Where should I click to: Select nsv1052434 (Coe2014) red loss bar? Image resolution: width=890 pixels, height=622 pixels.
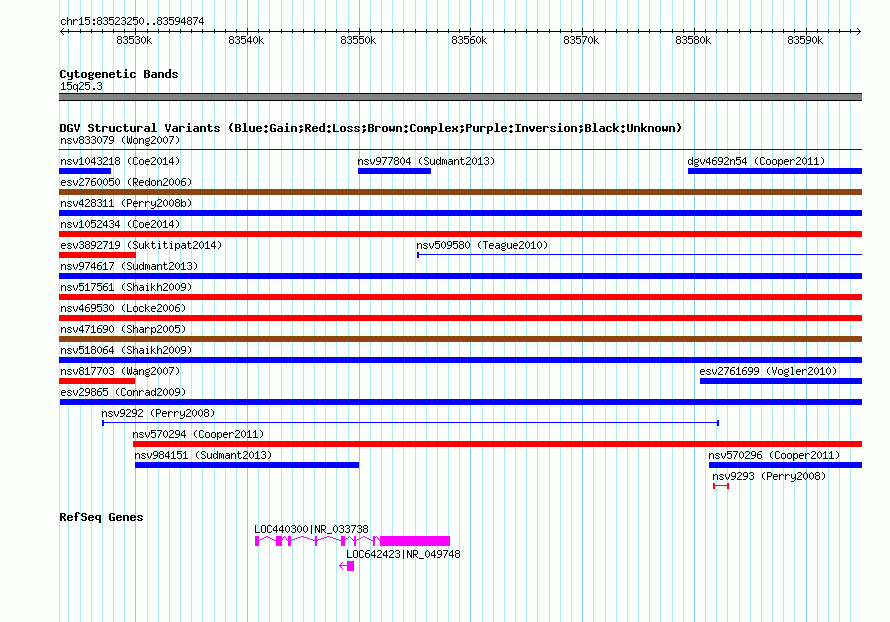(460, 234)
